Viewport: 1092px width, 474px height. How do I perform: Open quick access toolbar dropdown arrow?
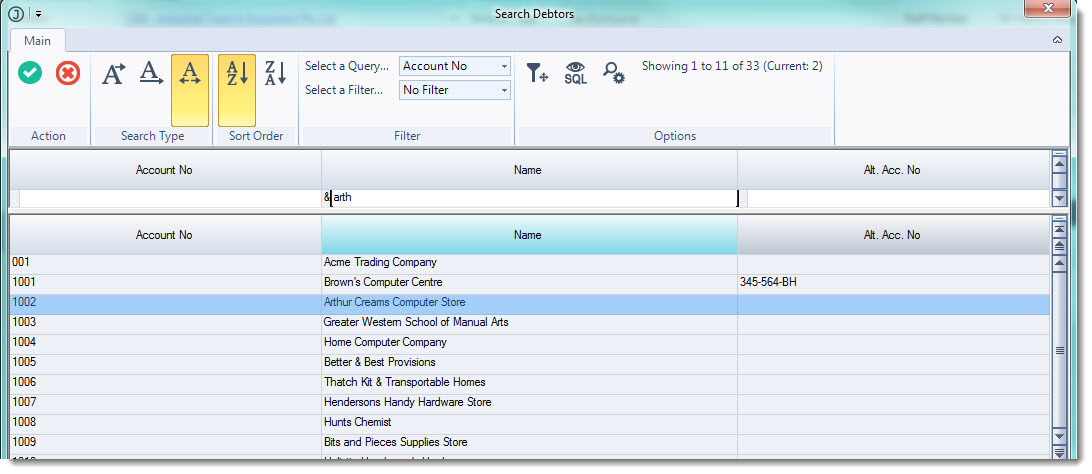click(38, 13)
